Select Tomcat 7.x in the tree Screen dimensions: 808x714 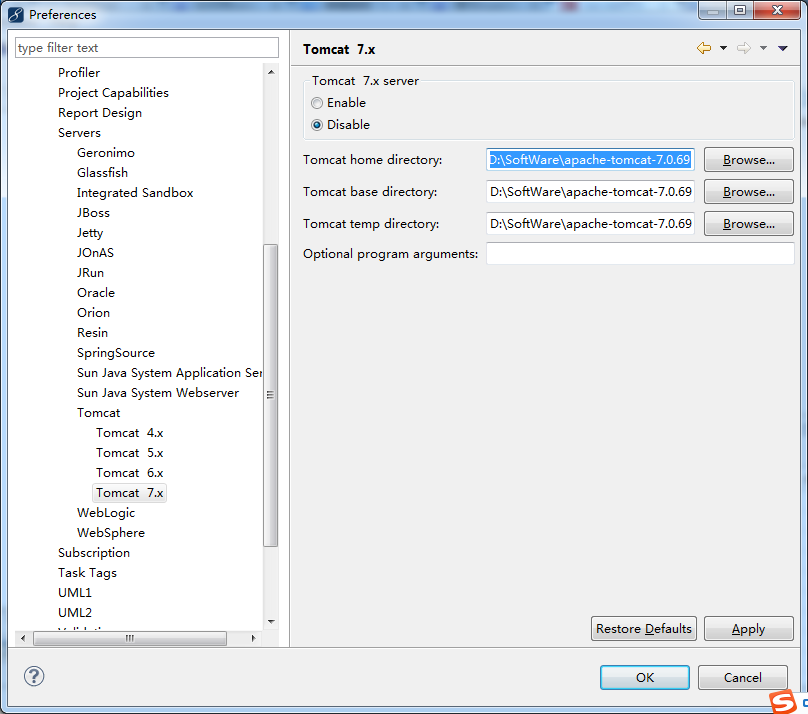click(129, 493)
